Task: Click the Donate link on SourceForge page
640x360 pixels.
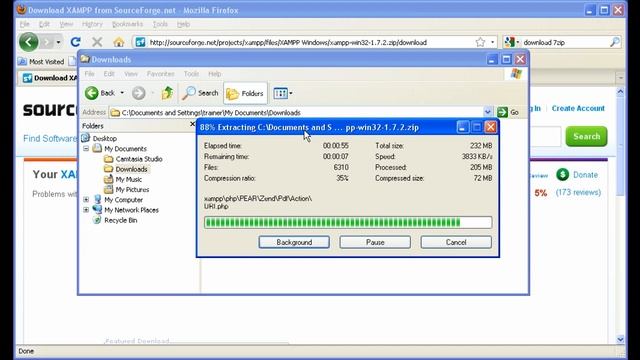Action: pyautogui.click(x=585, y=175)
